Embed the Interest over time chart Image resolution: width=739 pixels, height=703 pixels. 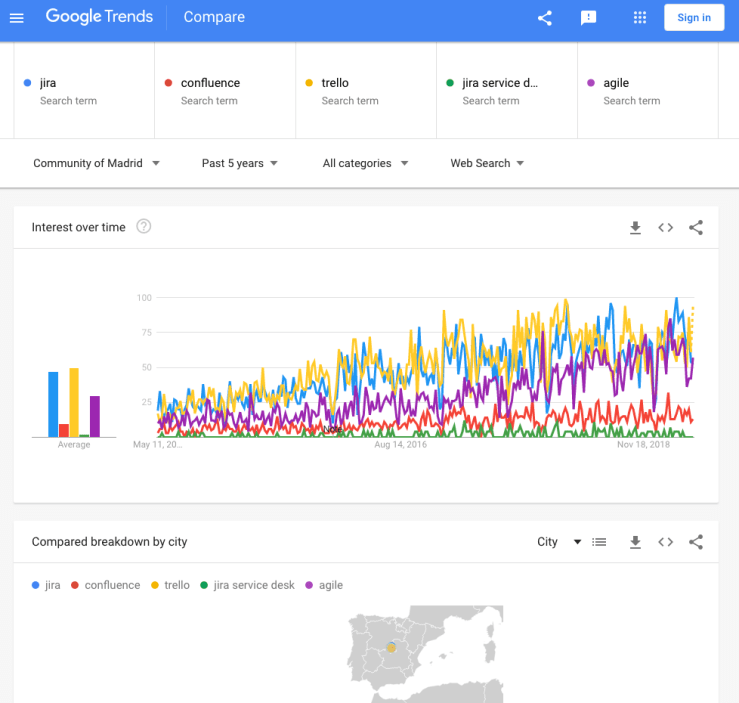coord(665,228)
